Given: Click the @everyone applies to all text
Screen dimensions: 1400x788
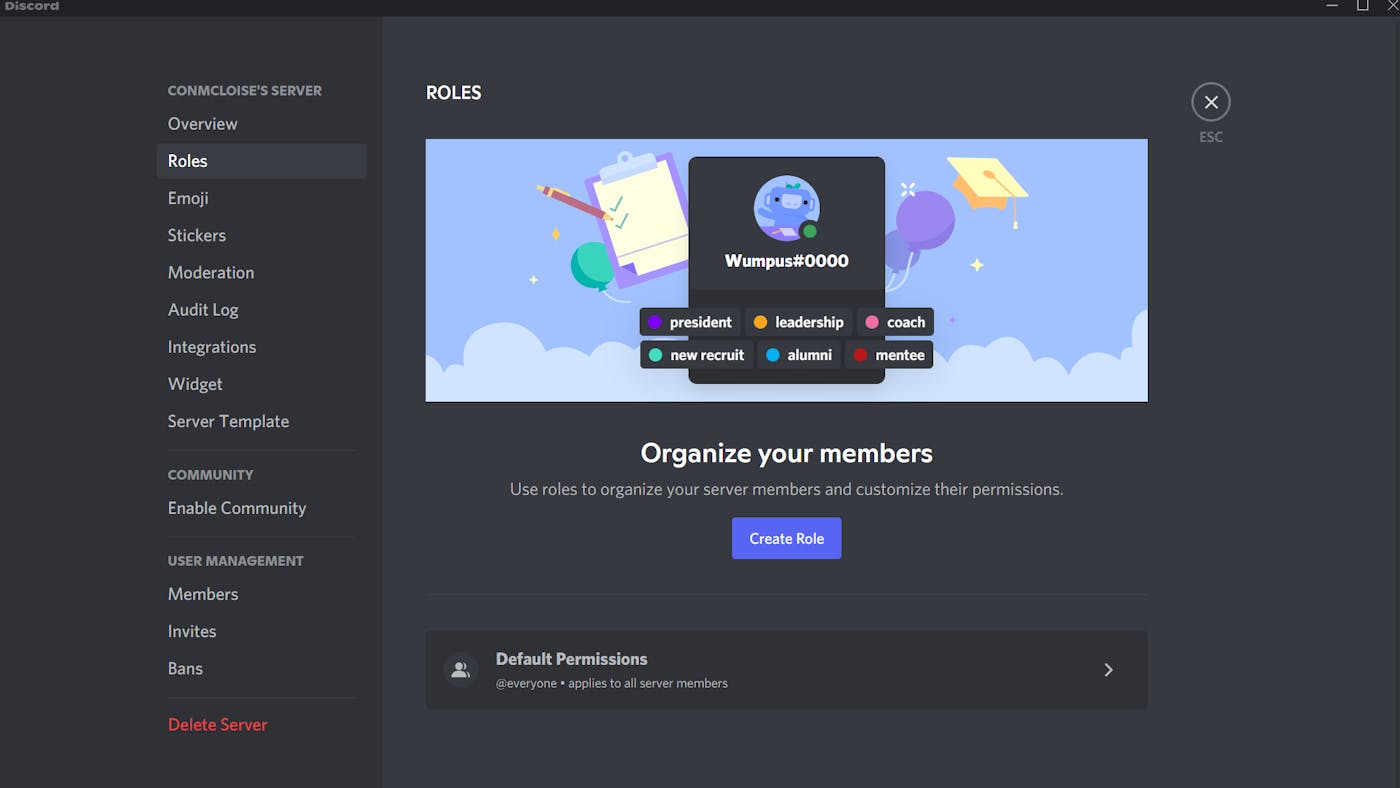Looking at the screenshot, I should pos(612,684).
